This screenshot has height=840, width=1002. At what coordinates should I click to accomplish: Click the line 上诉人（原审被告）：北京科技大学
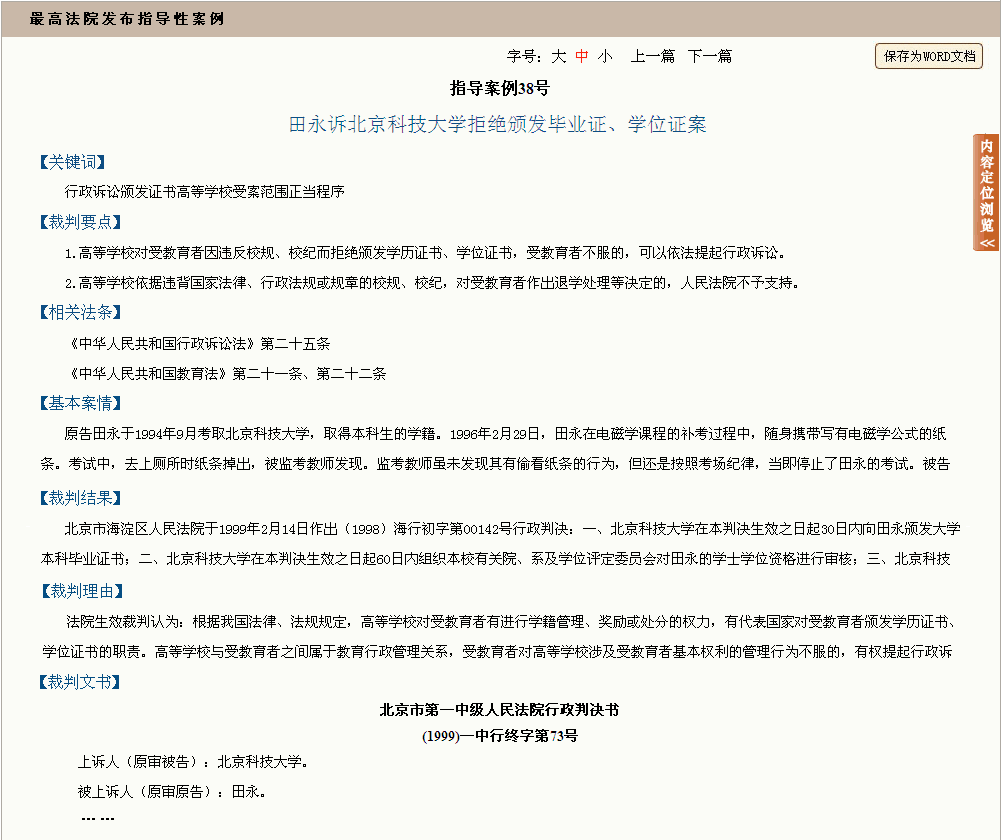pyautogui.click(x=193, y=762)
